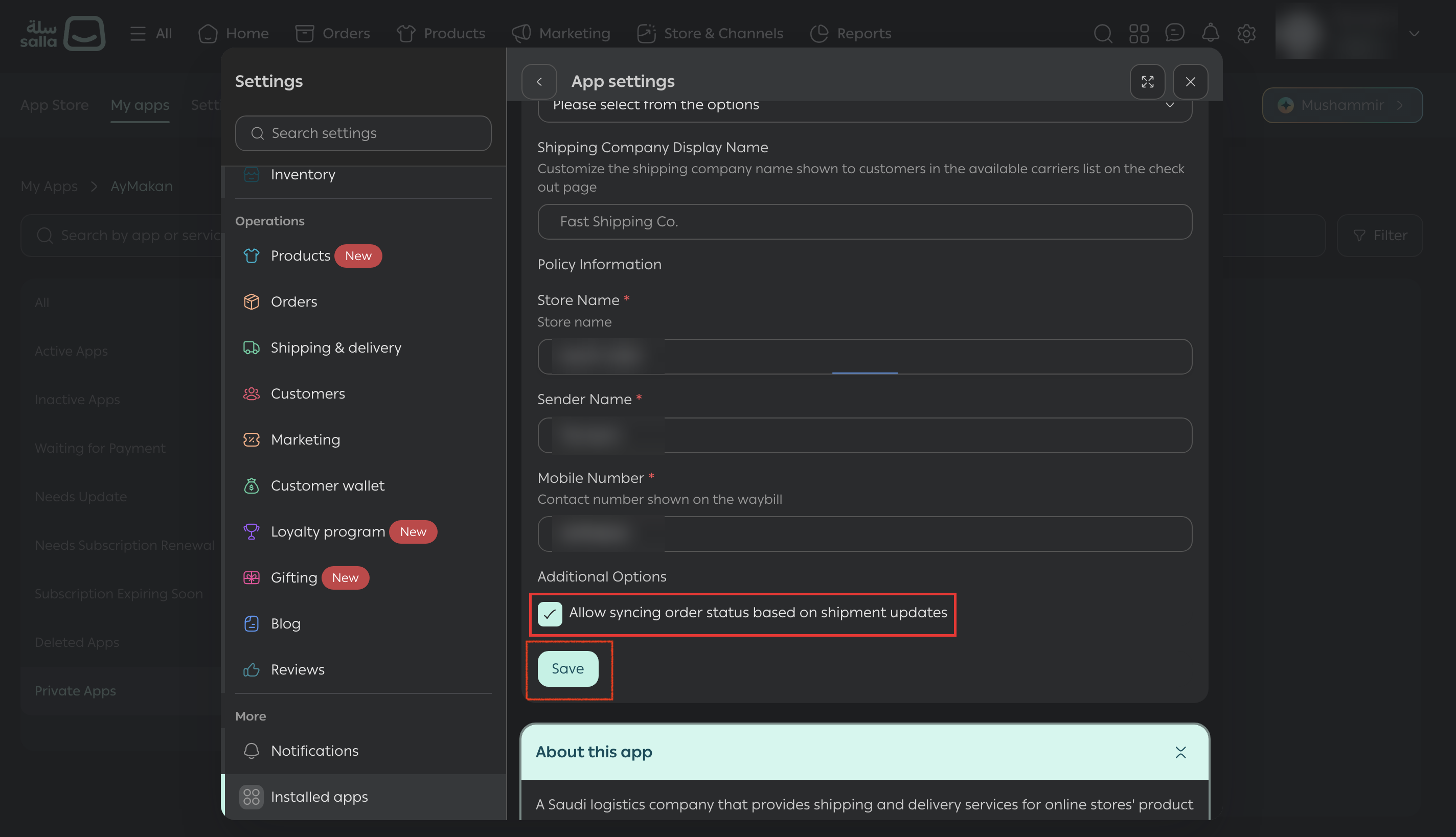Image resolution: width=1456 pixels, height=837 pixels.
Task: Click the Sender Name input field
Action: [x=864, y=435]
